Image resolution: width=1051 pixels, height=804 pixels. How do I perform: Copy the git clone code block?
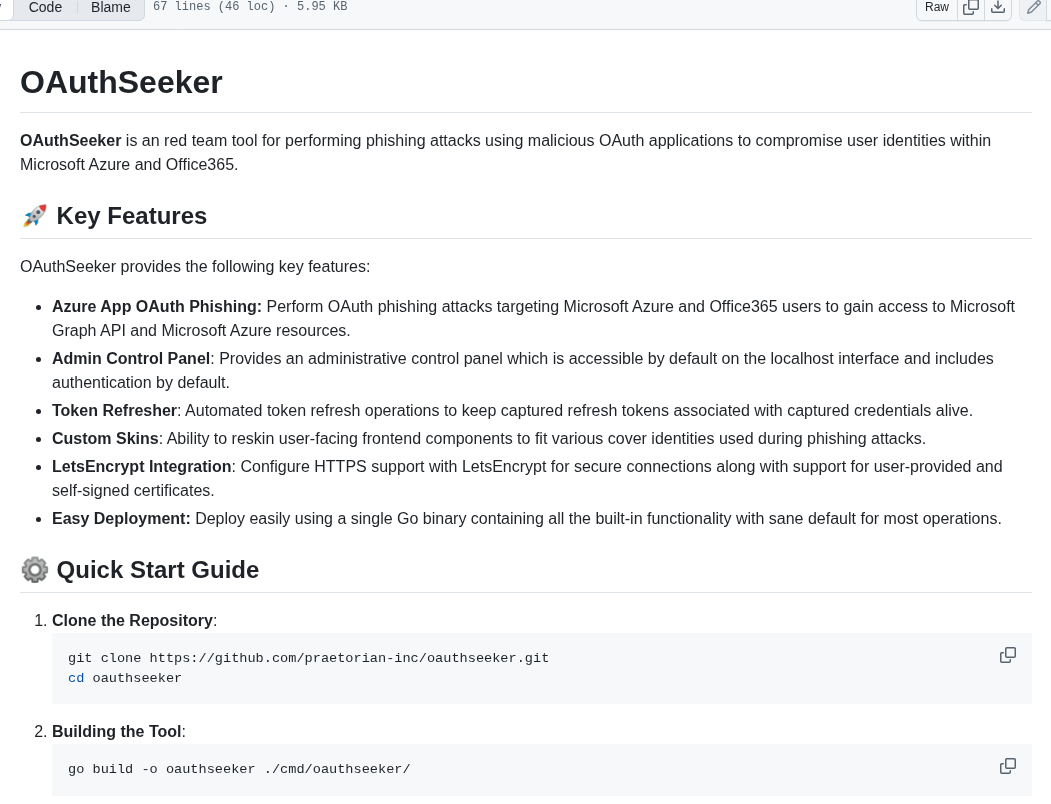click(x=1007, y=655)
